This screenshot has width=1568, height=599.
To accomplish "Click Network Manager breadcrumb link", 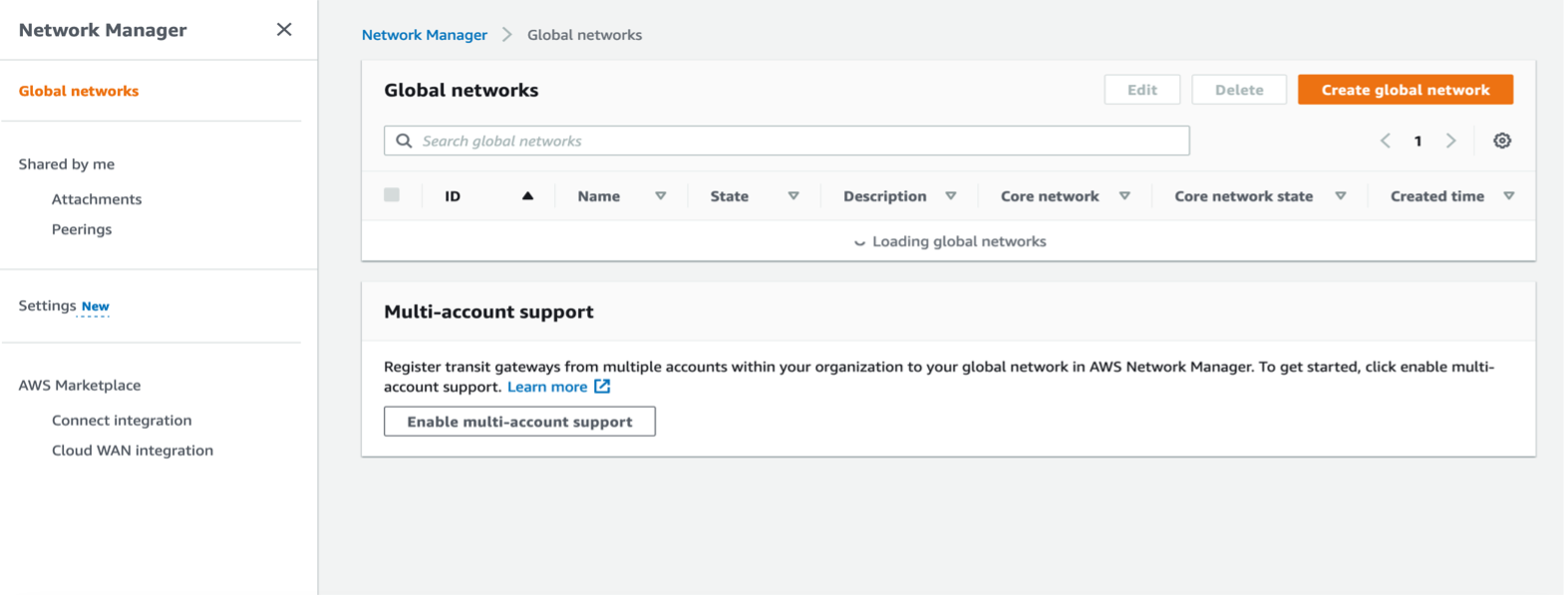I will (x=425, y=35).
